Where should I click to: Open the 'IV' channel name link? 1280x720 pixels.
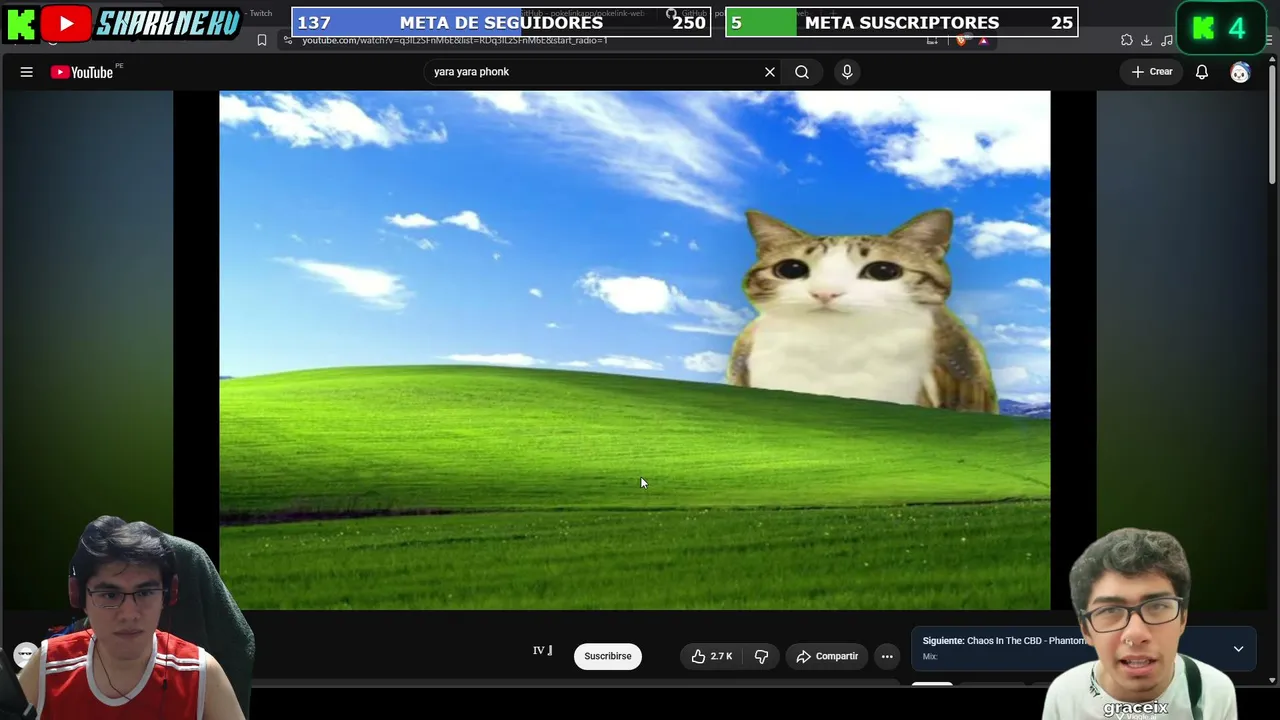[x=542, y=651]
